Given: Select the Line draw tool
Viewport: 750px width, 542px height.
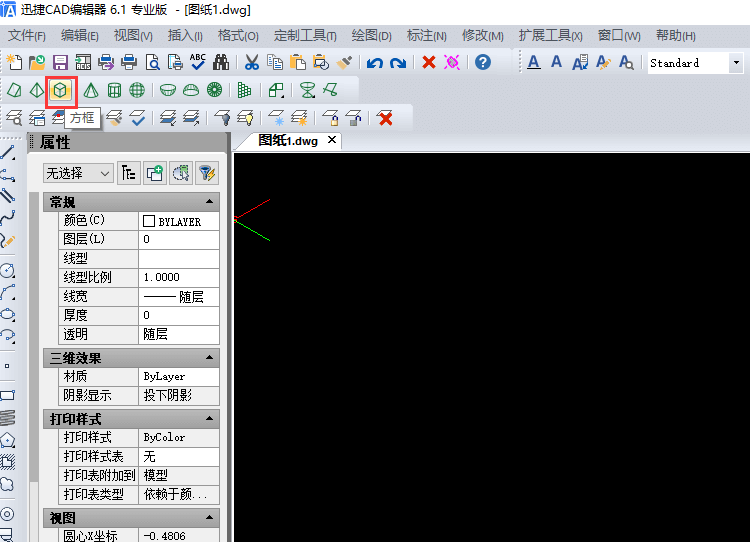Looking at the screenshot, I should (8, 153).
